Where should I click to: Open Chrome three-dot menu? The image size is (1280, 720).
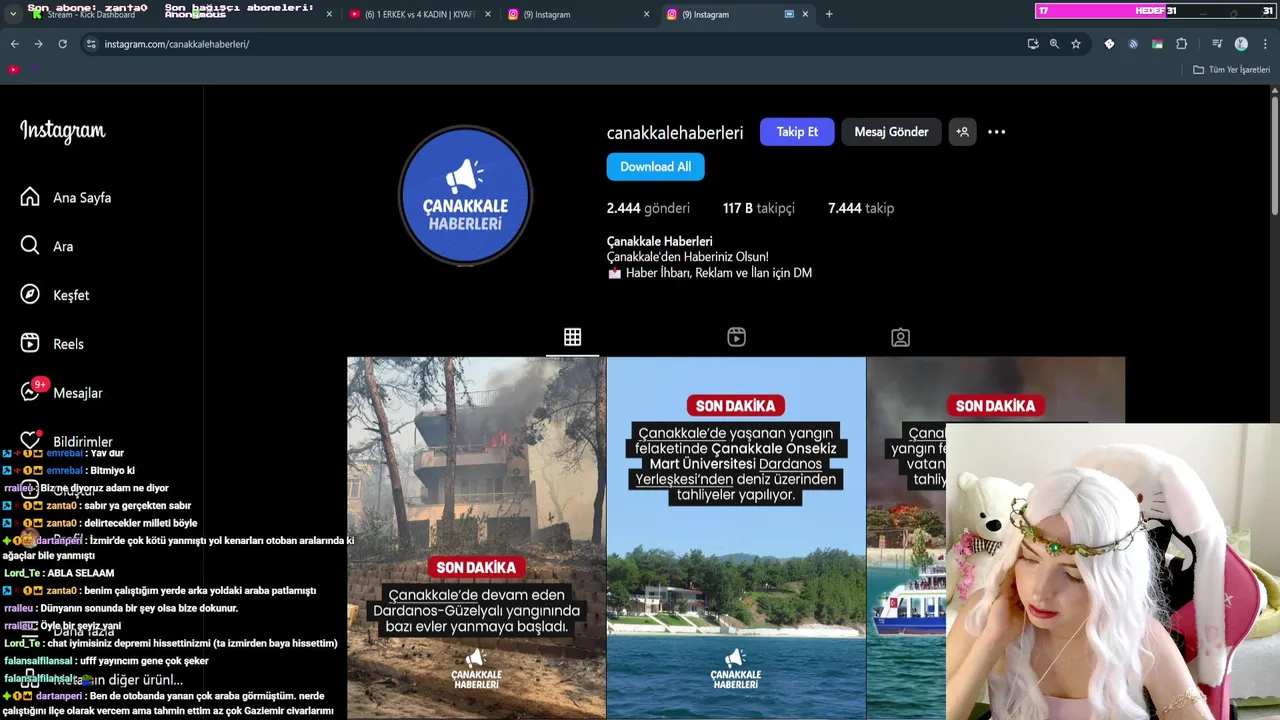pos(1266,44)
